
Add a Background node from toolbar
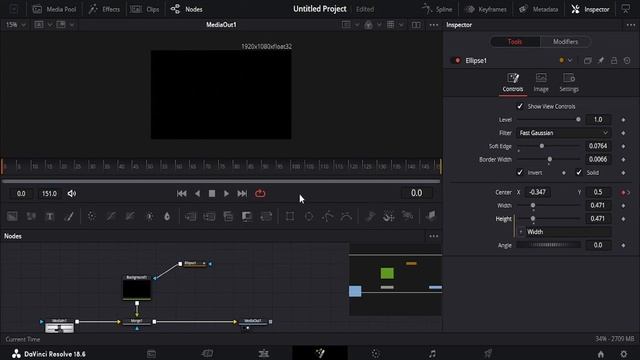(12, 216)
